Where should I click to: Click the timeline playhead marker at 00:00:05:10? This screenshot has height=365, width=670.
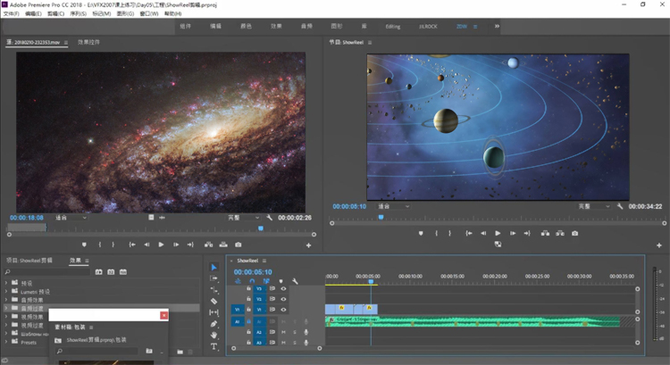pos(371,281)
